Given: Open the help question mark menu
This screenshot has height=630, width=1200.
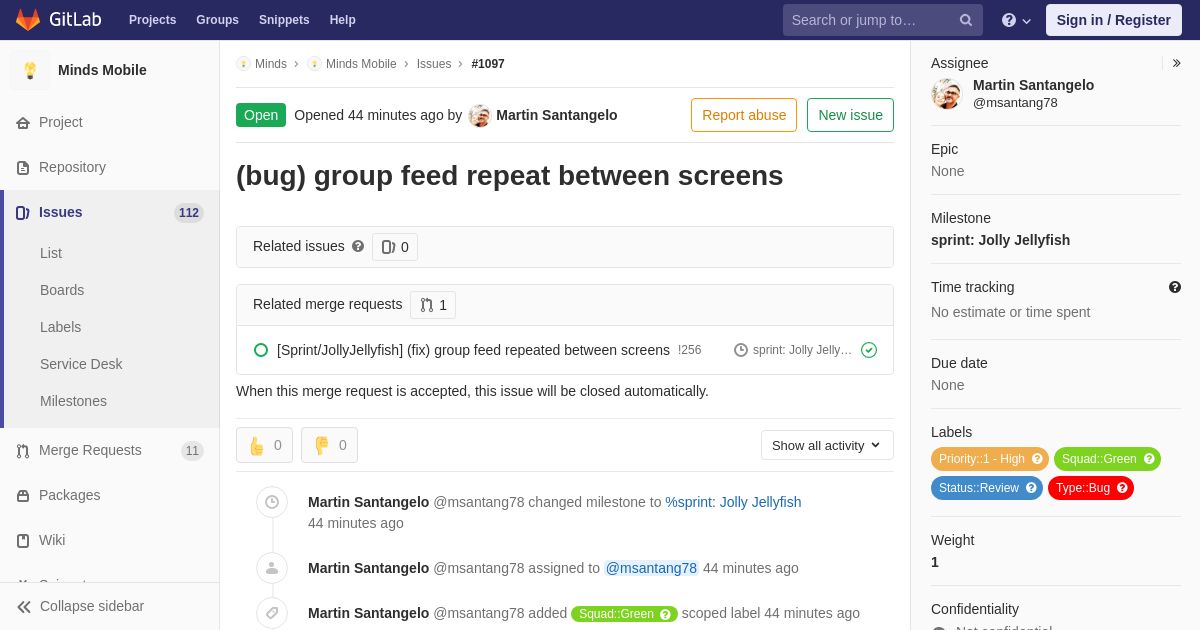Looking at the screenshot, I should [1016, 20].
